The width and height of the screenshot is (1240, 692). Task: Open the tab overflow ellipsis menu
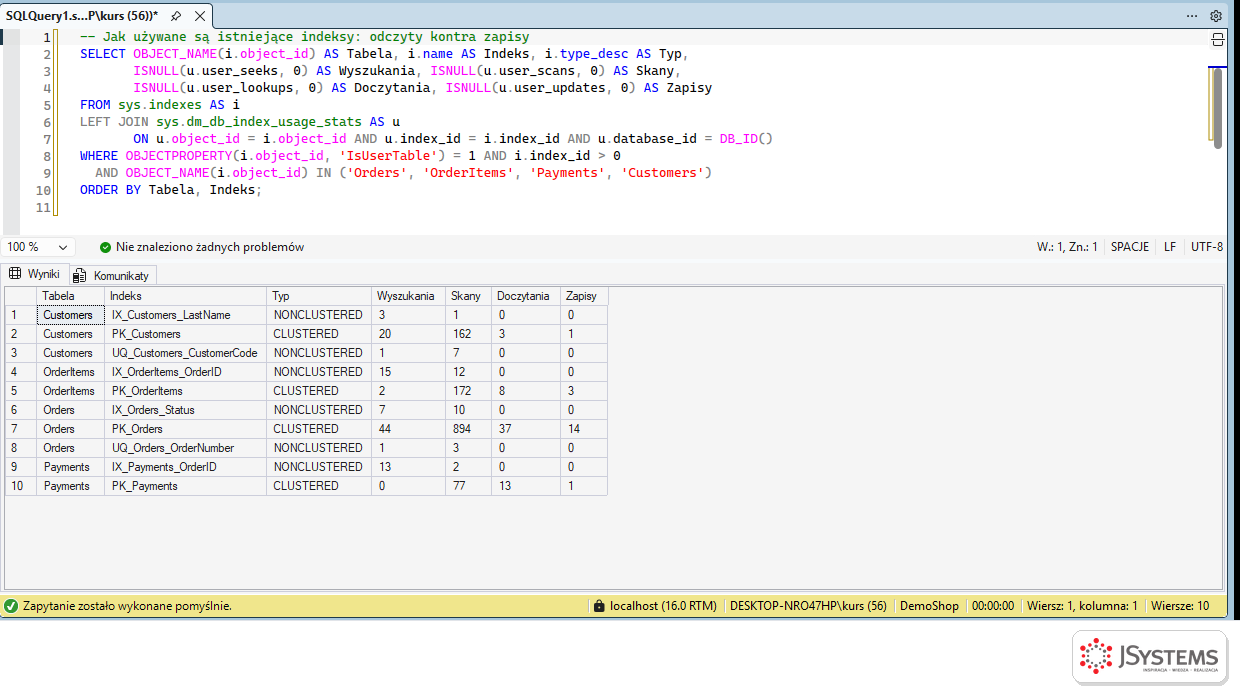click(x=1192, y=16)
